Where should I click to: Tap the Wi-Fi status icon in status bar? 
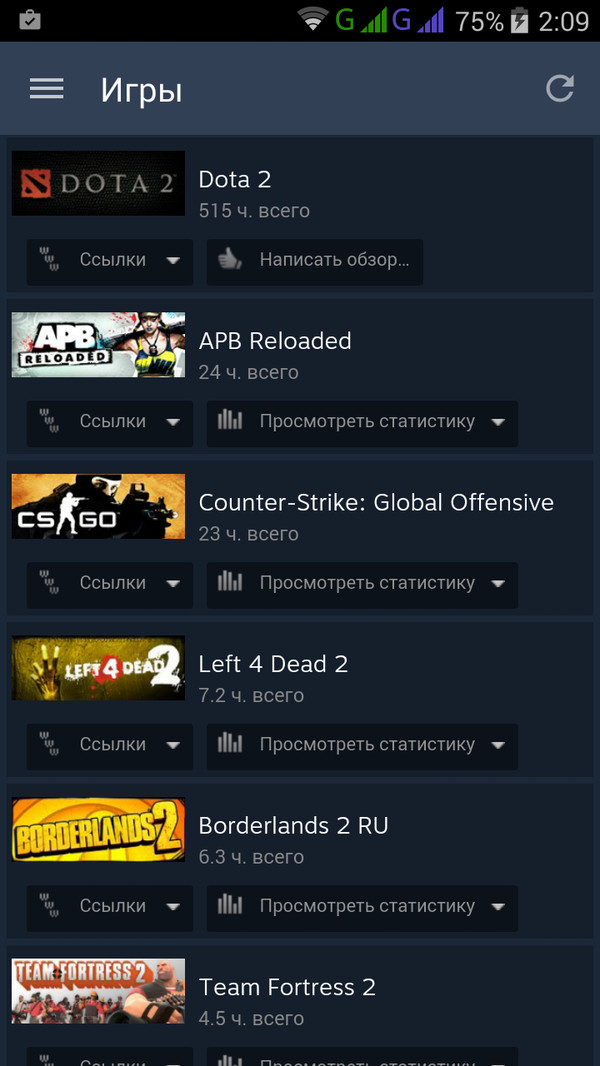[x=313, y=20]
